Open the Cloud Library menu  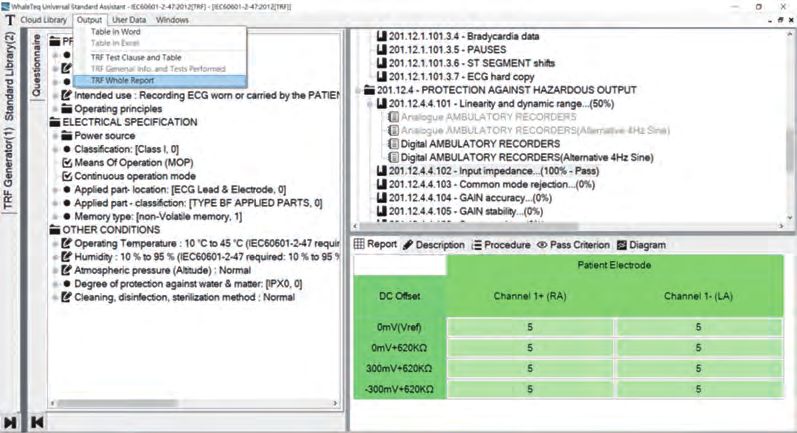[44, 20]
